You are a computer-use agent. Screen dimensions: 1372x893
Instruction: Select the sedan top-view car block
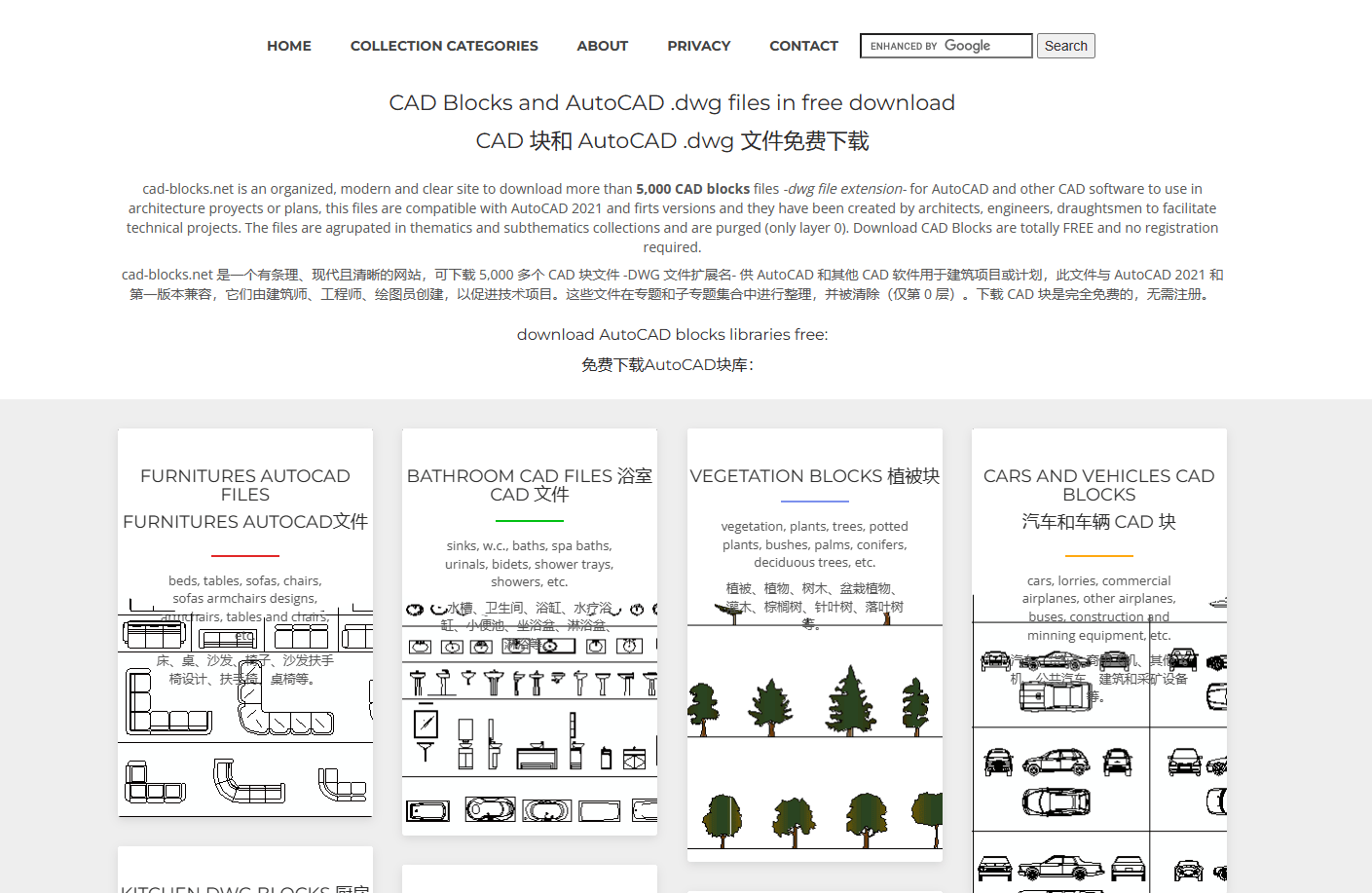tap(1056, 800)
